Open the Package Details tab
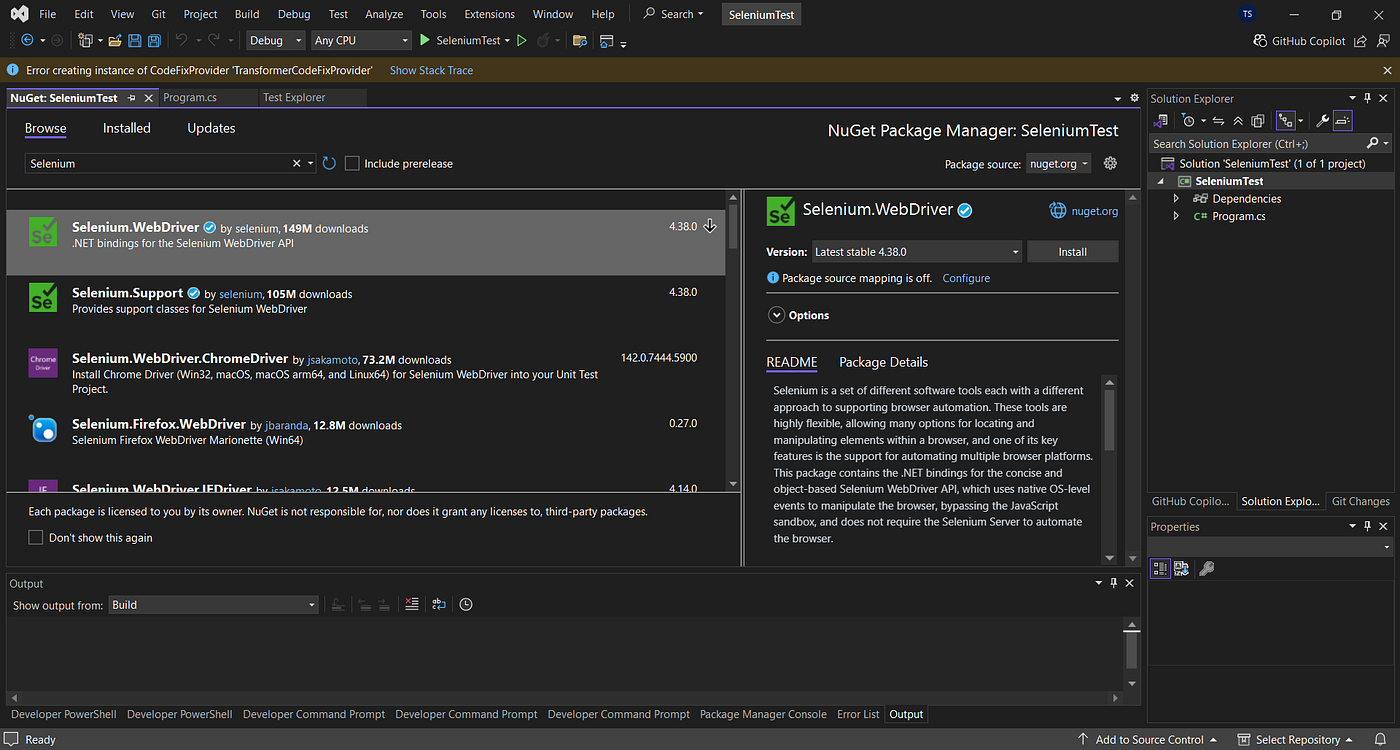Screen dimensions: 1400x750 pyautogui.click(x=883, y=362)
